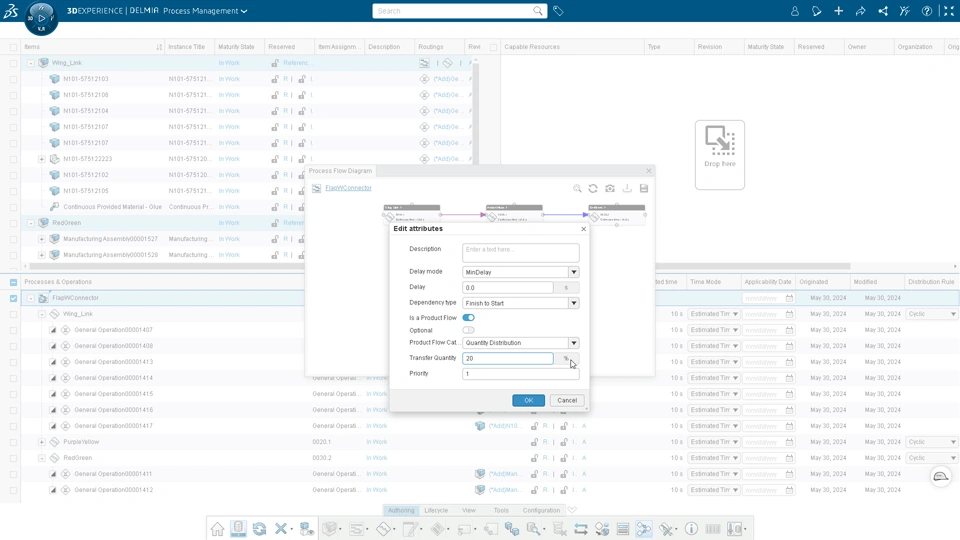Open the Cyclic dropdown in Wing_Link row

pos(932,314)
